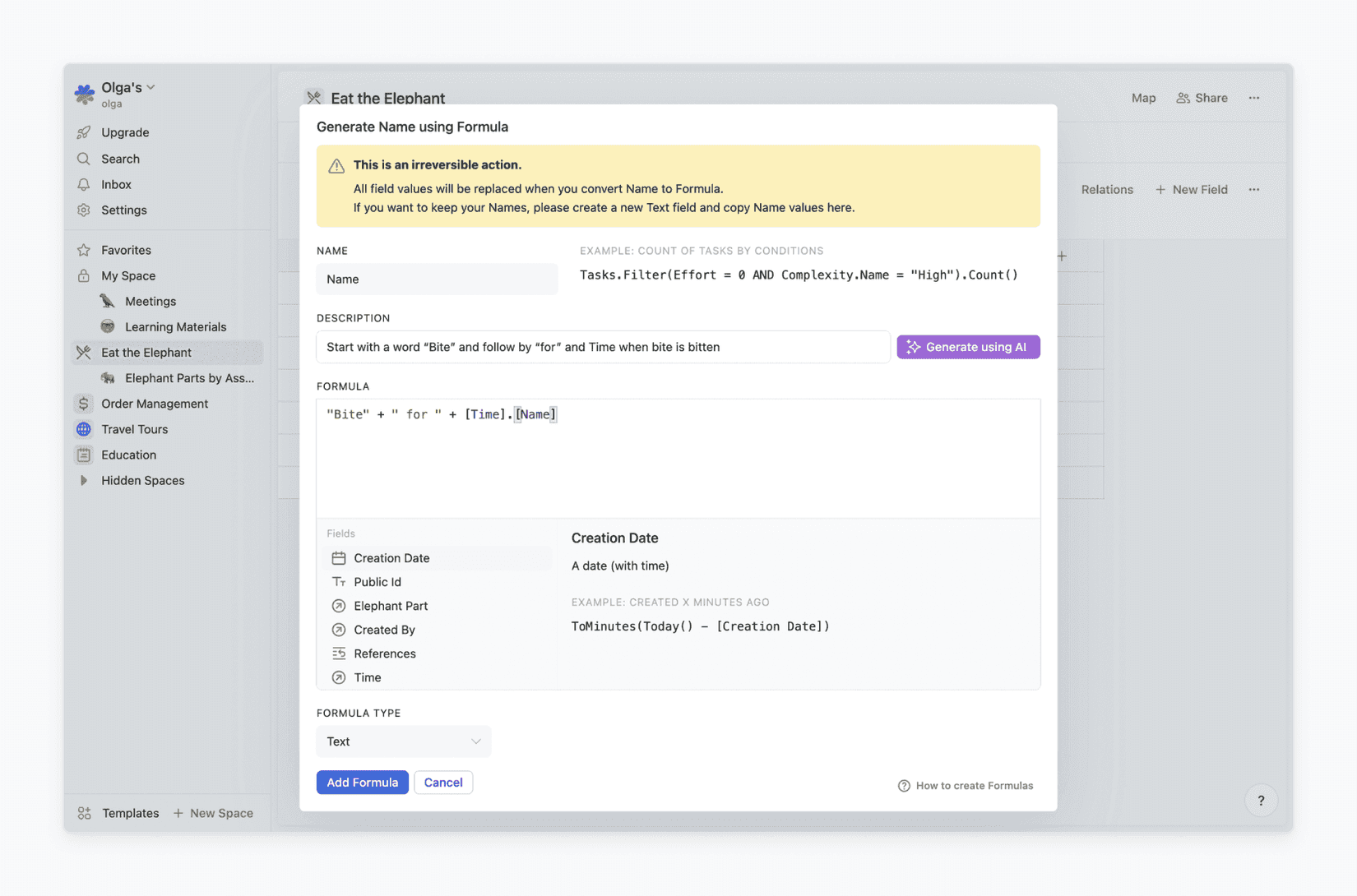The height and width of the screenshot is (896, 1357).
Task: Open the Education space
Action: click(127, 455)
